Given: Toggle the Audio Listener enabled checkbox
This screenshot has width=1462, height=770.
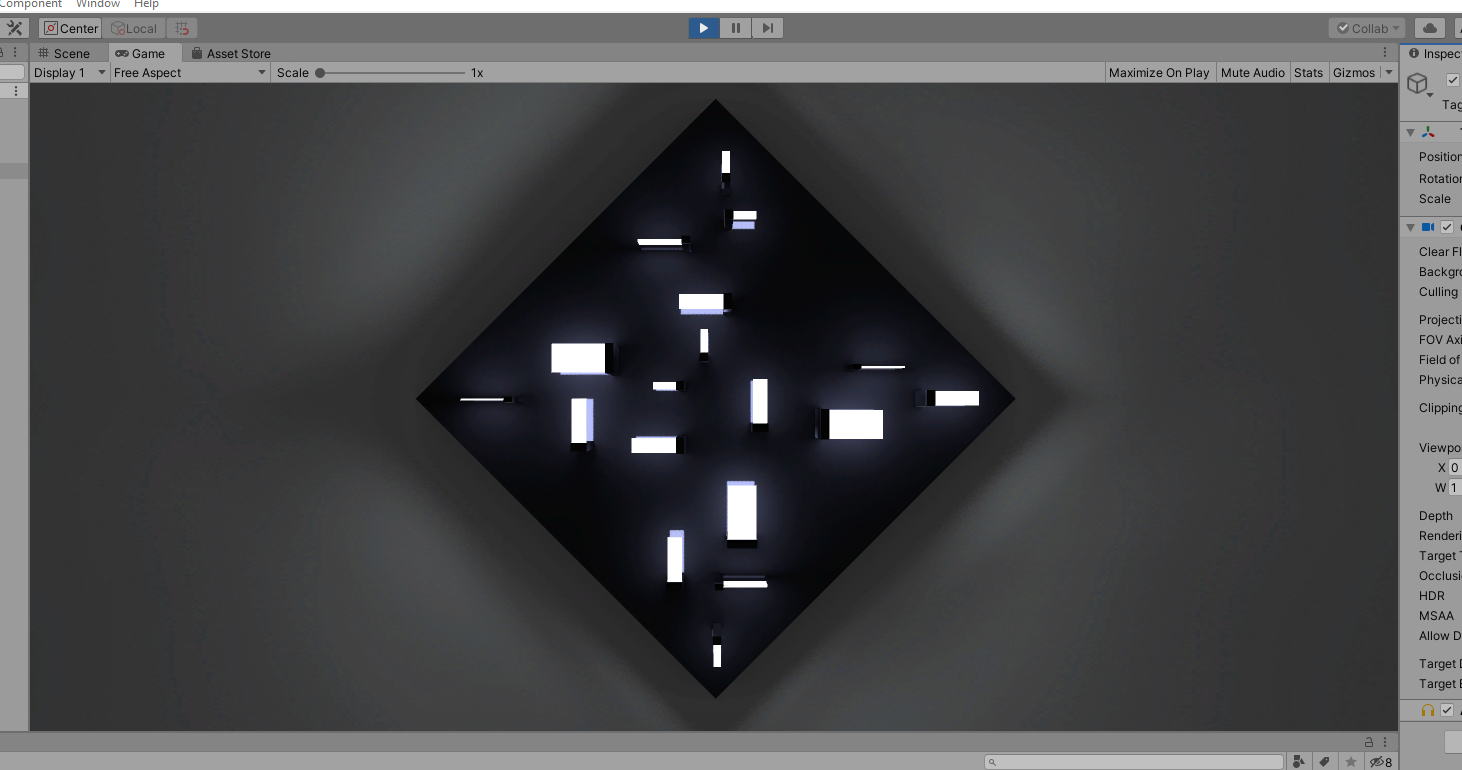Looking at the screenshot, I should click(x=1447, y=710).
